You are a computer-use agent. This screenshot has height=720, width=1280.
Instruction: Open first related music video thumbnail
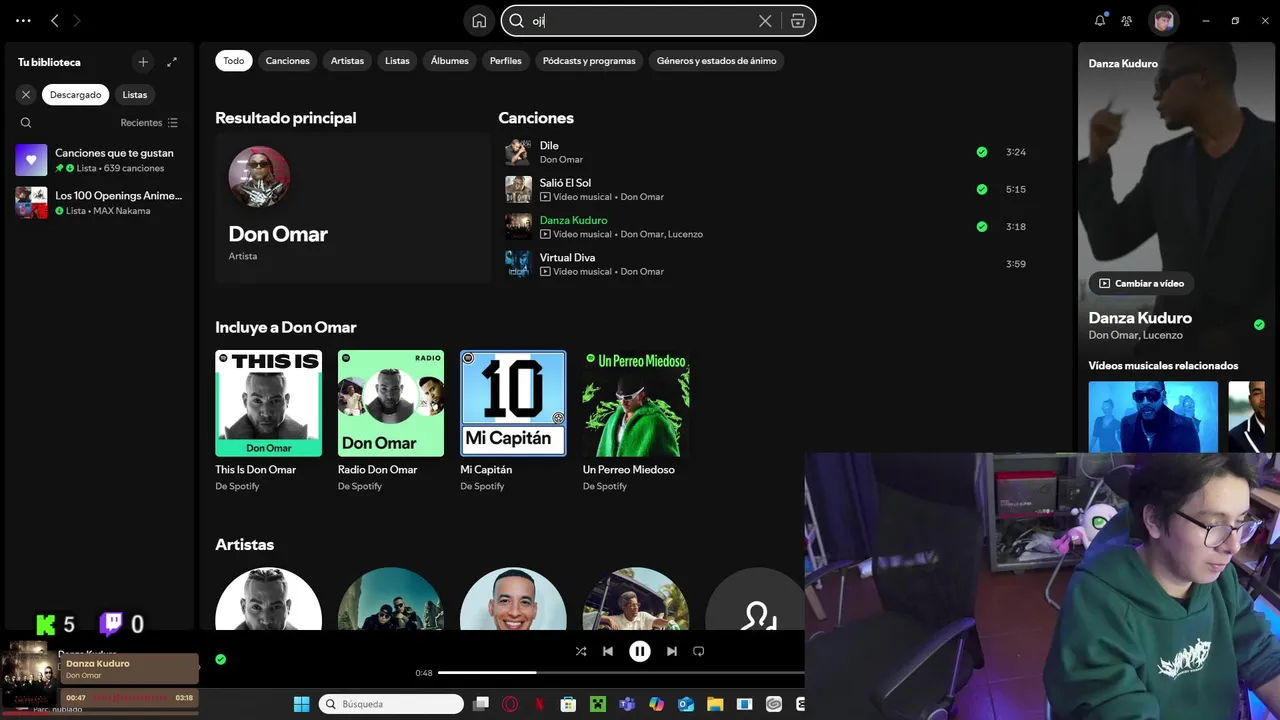tap(1153, 416)
